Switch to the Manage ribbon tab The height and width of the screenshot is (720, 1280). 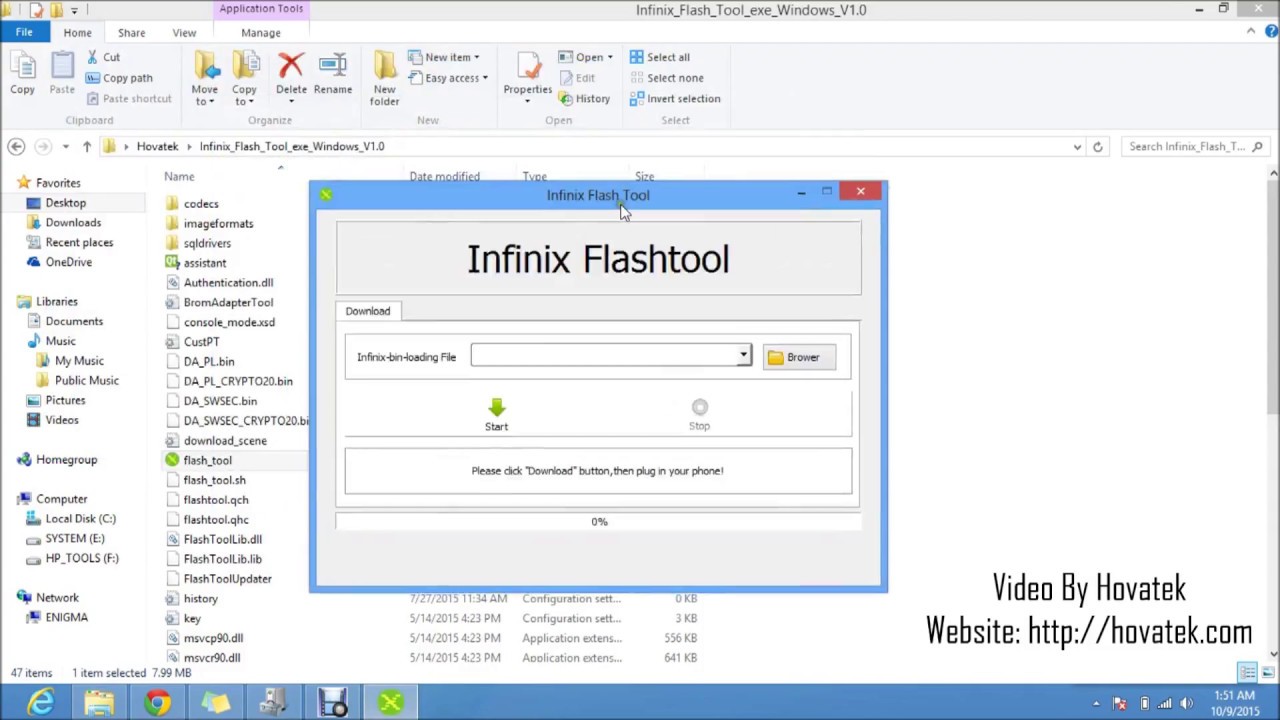click(x=261, y=32)
